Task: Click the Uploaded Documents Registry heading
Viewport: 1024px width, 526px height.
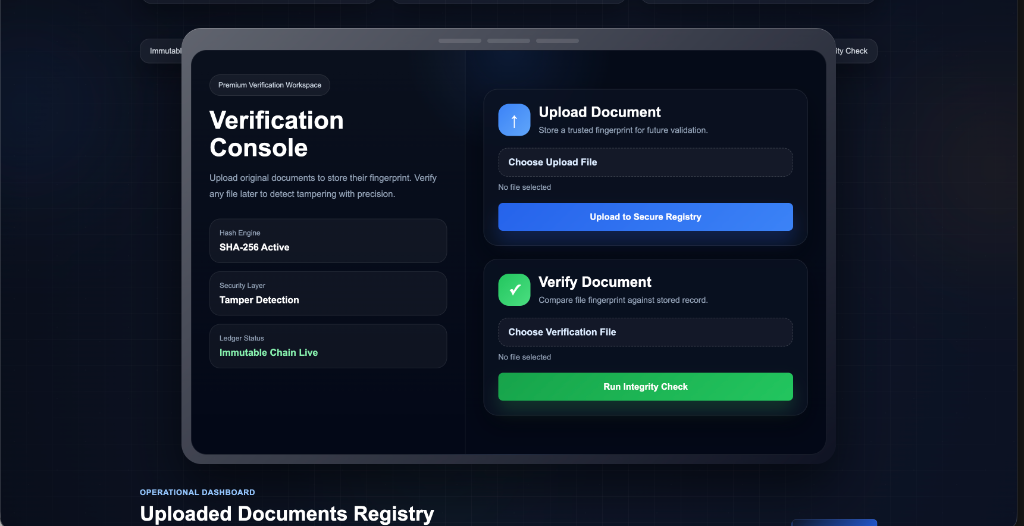Action: point(287,514)
